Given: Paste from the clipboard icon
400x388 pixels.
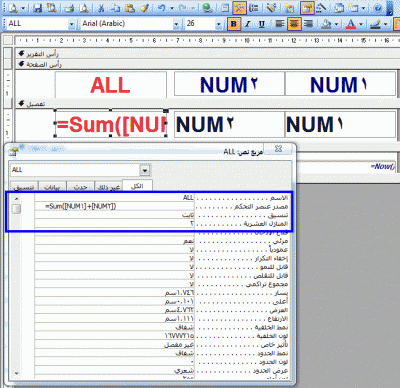Looking at the screenshot, I should [x=130, y=8].
